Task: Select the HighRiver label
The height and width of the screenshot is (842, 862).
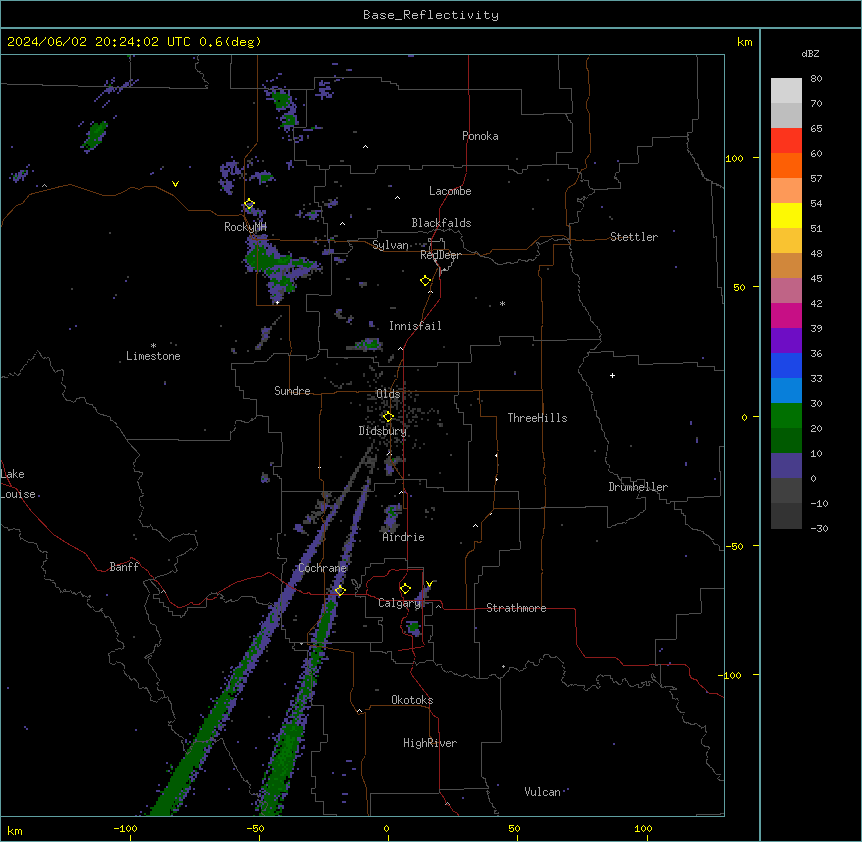Action: click(x=430, y=743)
